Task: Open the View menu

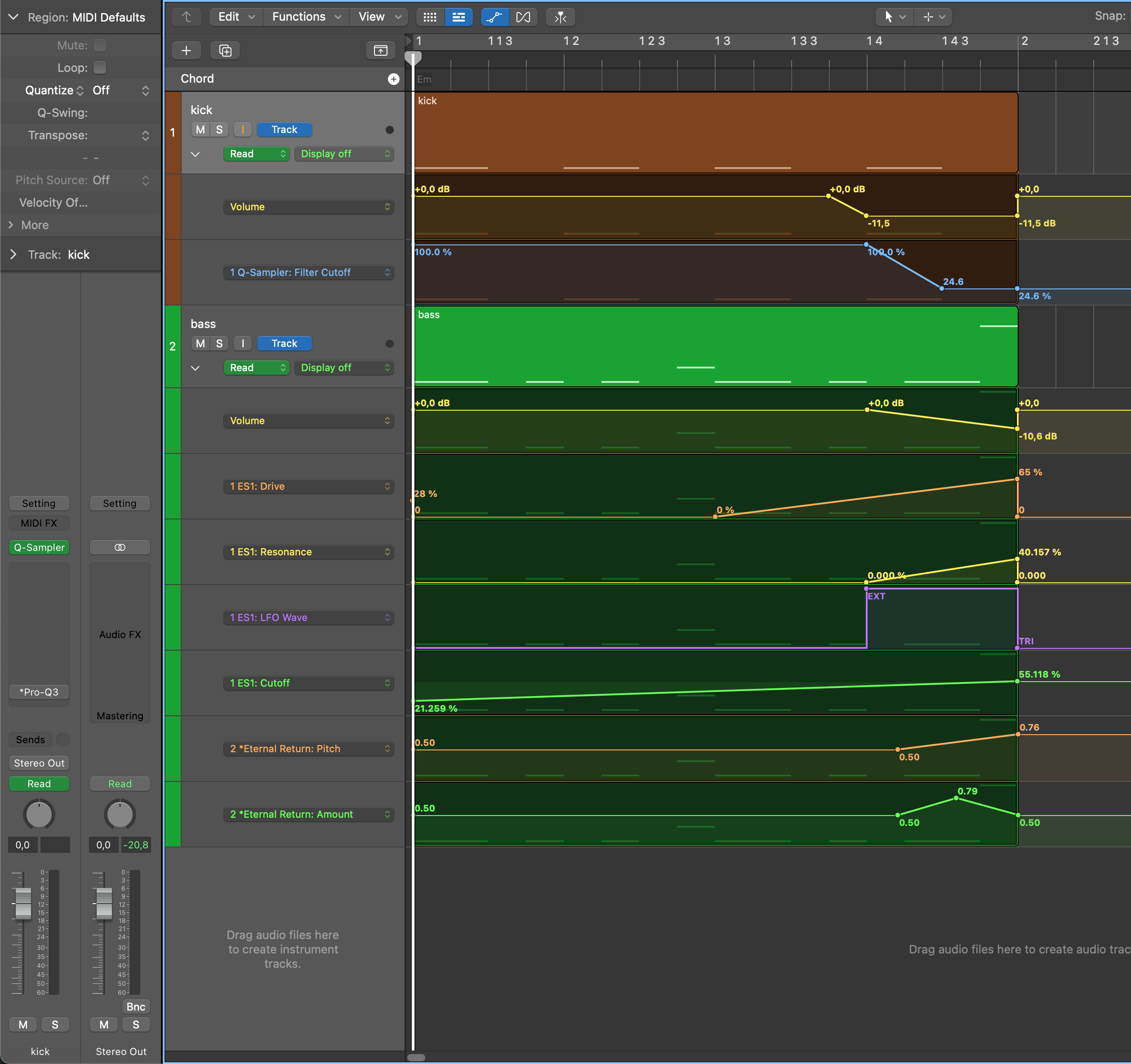Action: 379,17
